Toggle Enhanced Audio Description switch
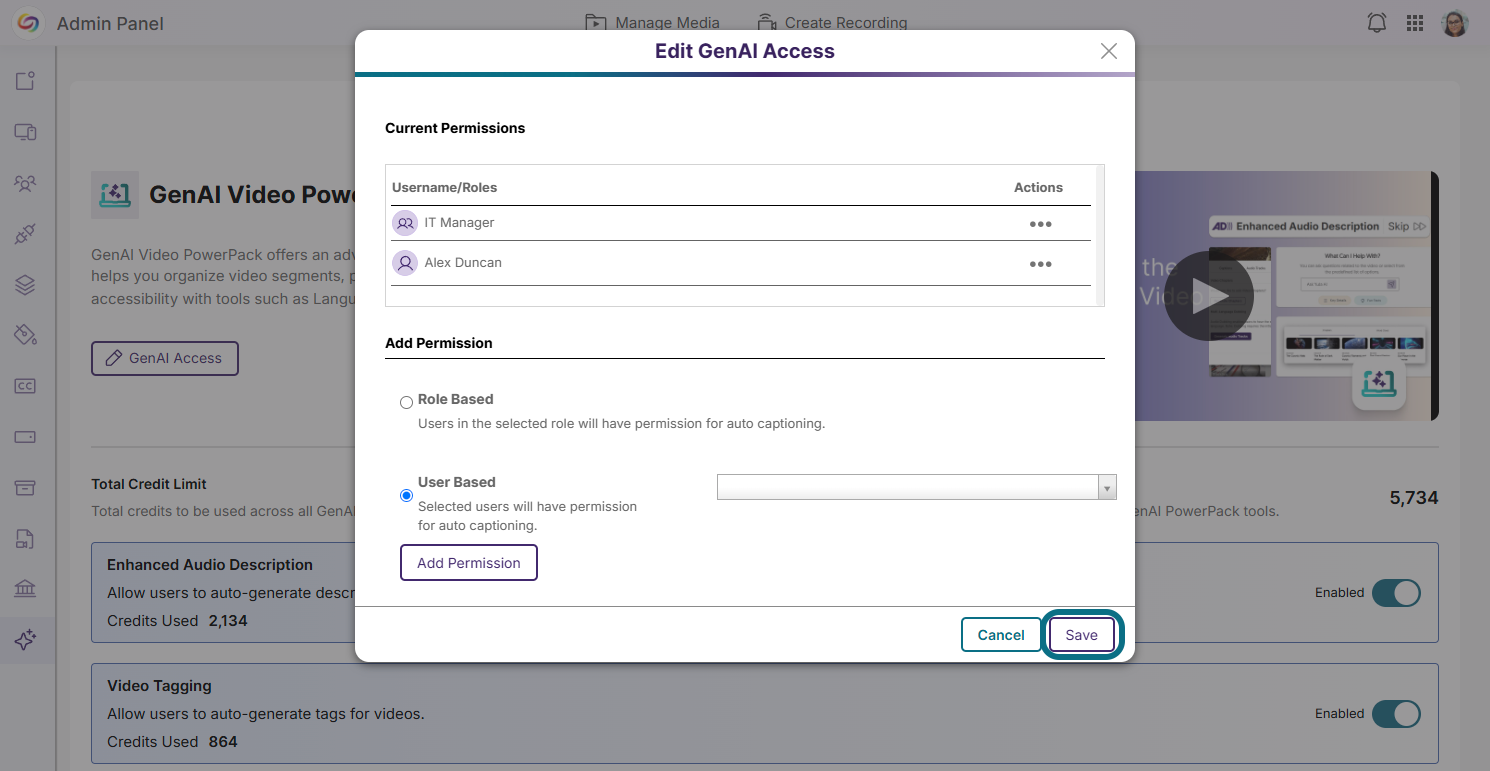 (1396, 593)
